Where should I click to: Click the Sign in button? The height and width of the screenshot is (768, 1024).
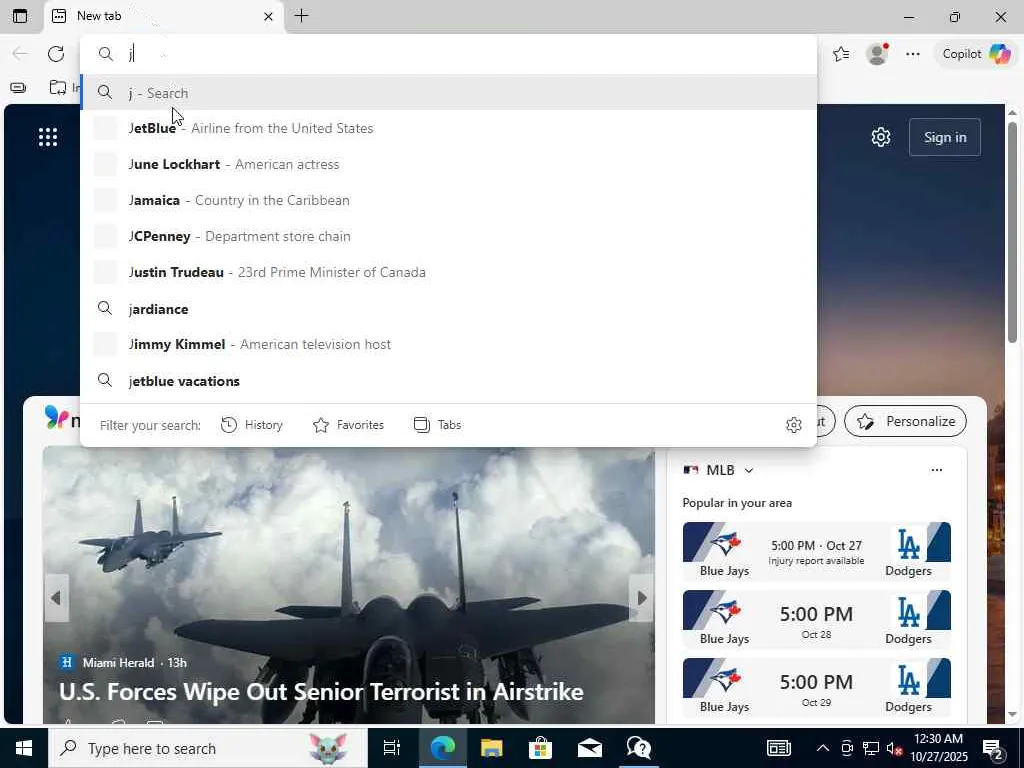944,137
